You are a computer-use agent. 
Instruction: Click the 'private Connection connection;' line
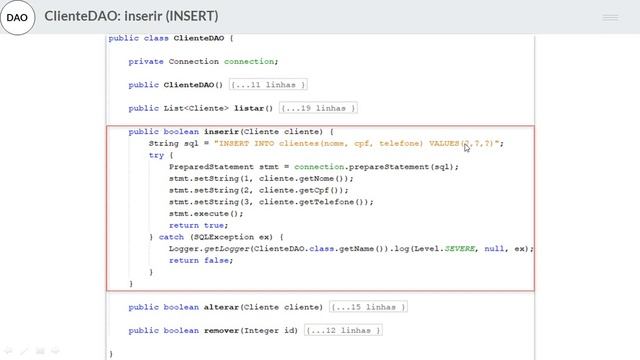click(203, 62)
